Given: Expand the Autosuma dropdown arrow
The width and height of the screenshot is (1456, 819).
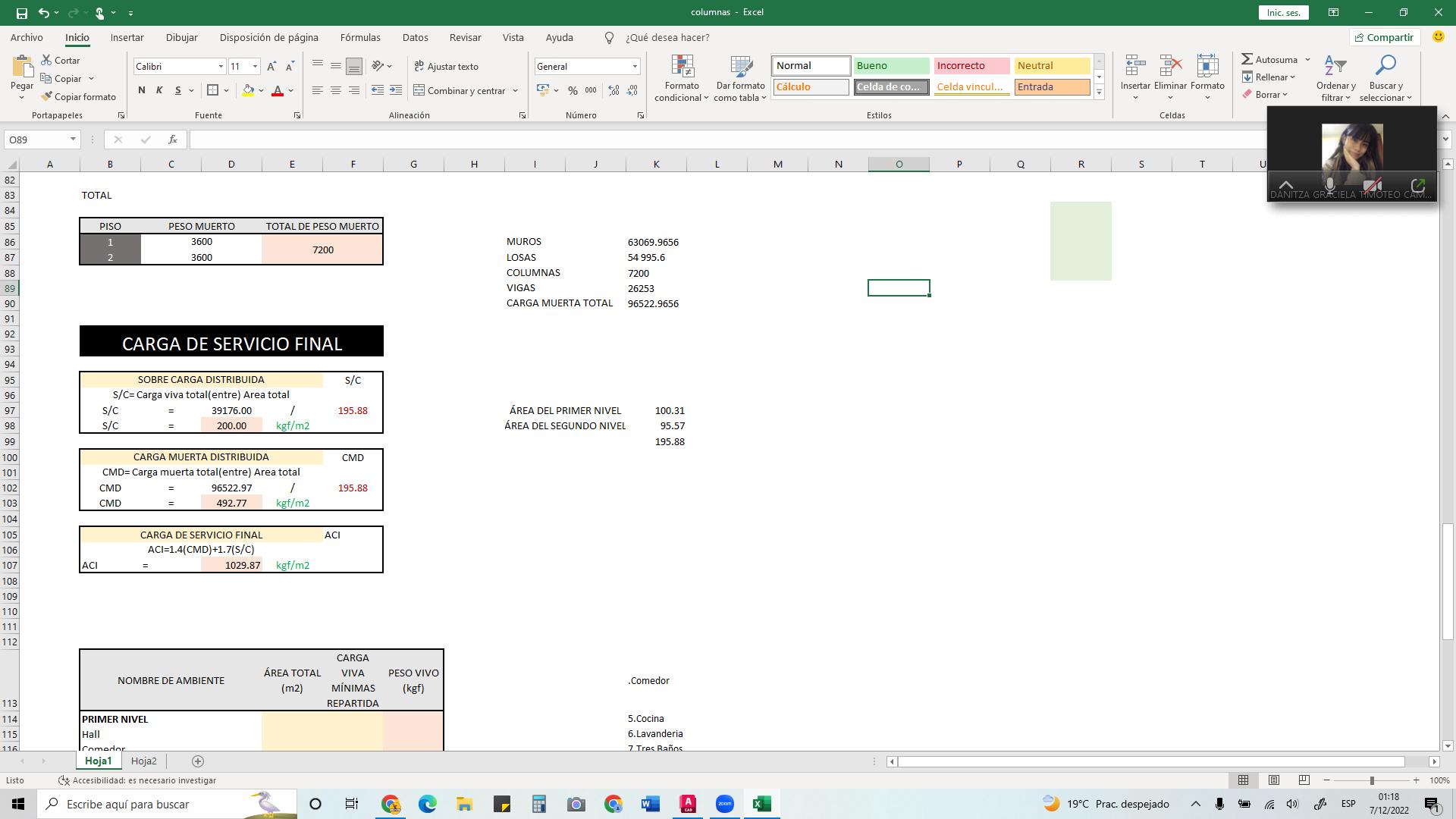Looking at the screenshot, I should point(1307,59).
